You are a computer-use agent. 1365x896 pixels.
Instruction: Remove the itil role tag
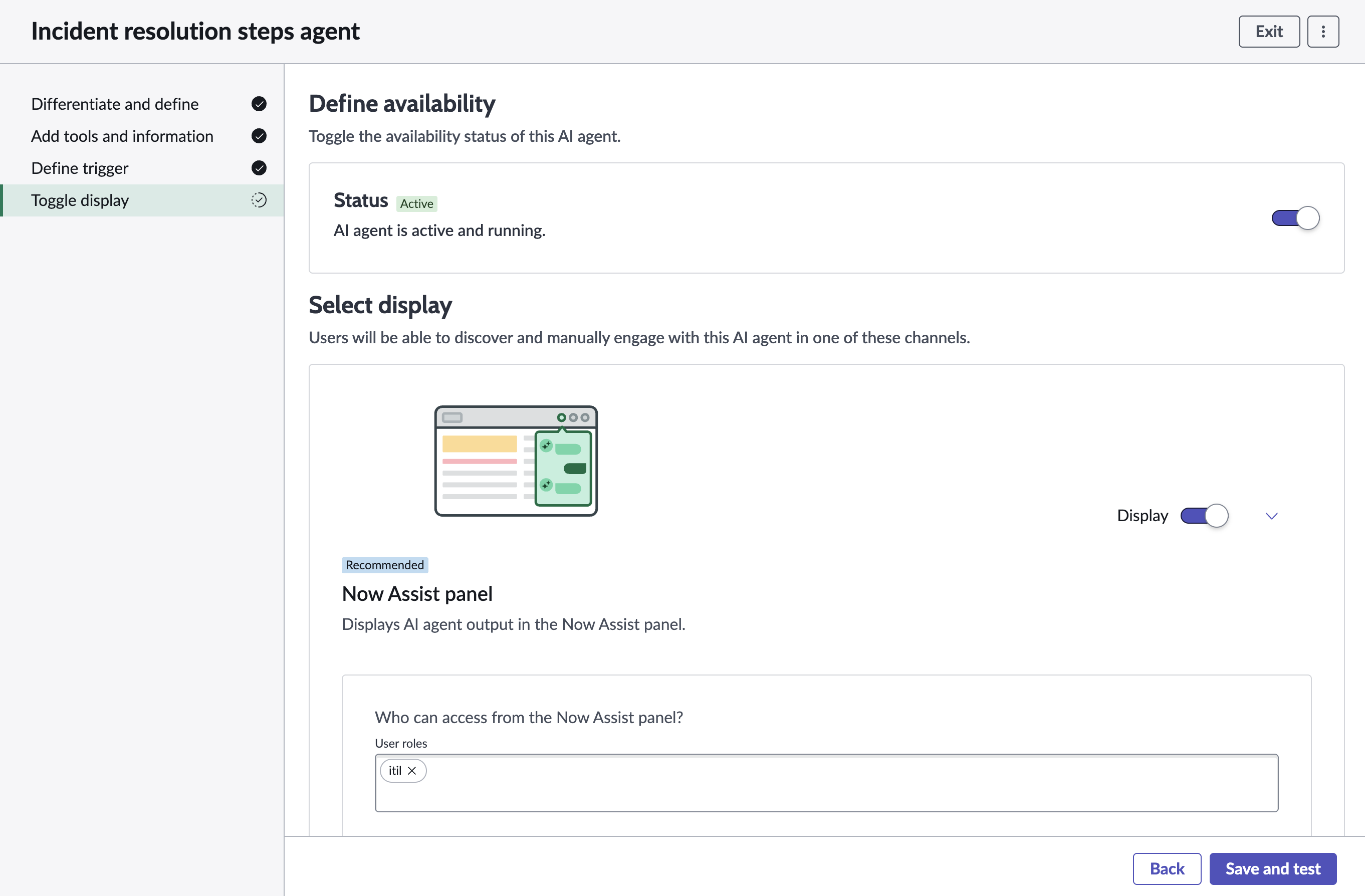coord(412,770)
